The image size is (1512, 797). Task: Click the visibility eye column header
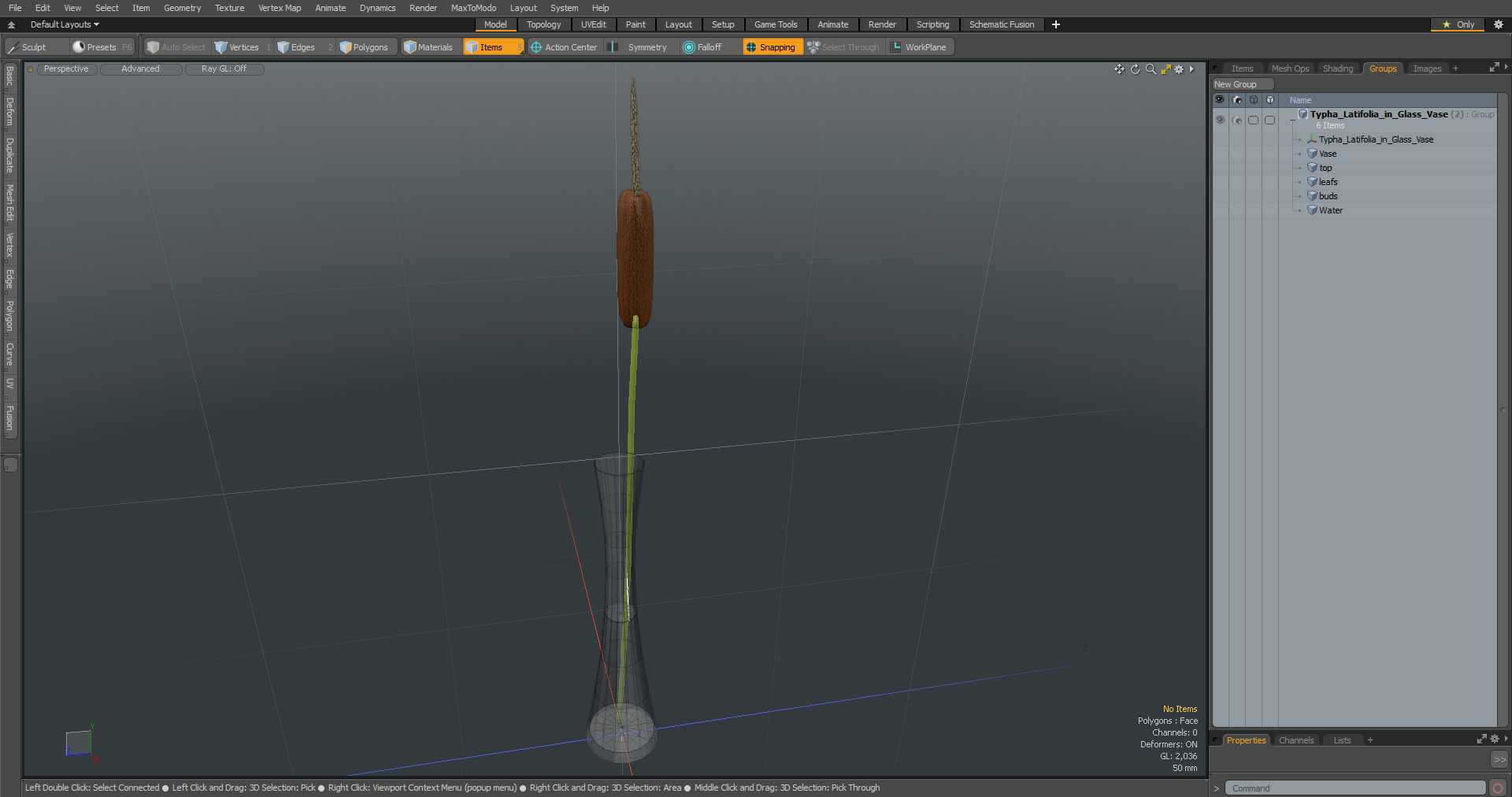1220,100
